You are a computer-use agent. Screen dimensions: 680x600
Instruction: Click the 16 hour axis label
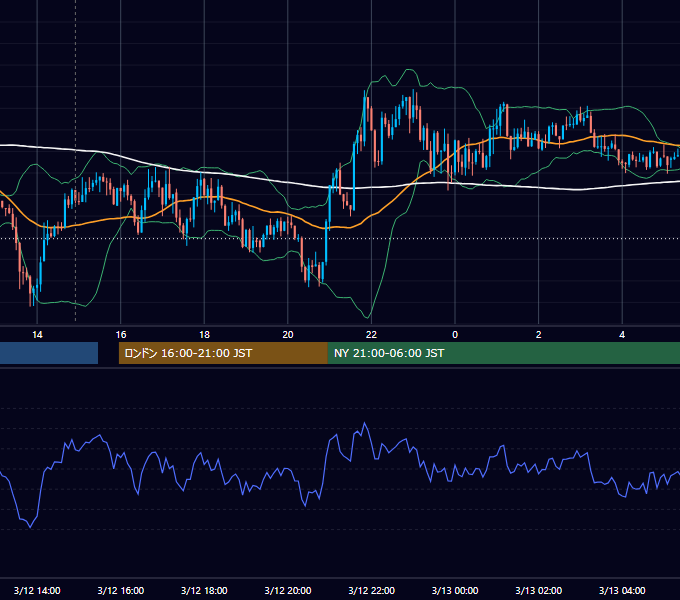[121, 335]
